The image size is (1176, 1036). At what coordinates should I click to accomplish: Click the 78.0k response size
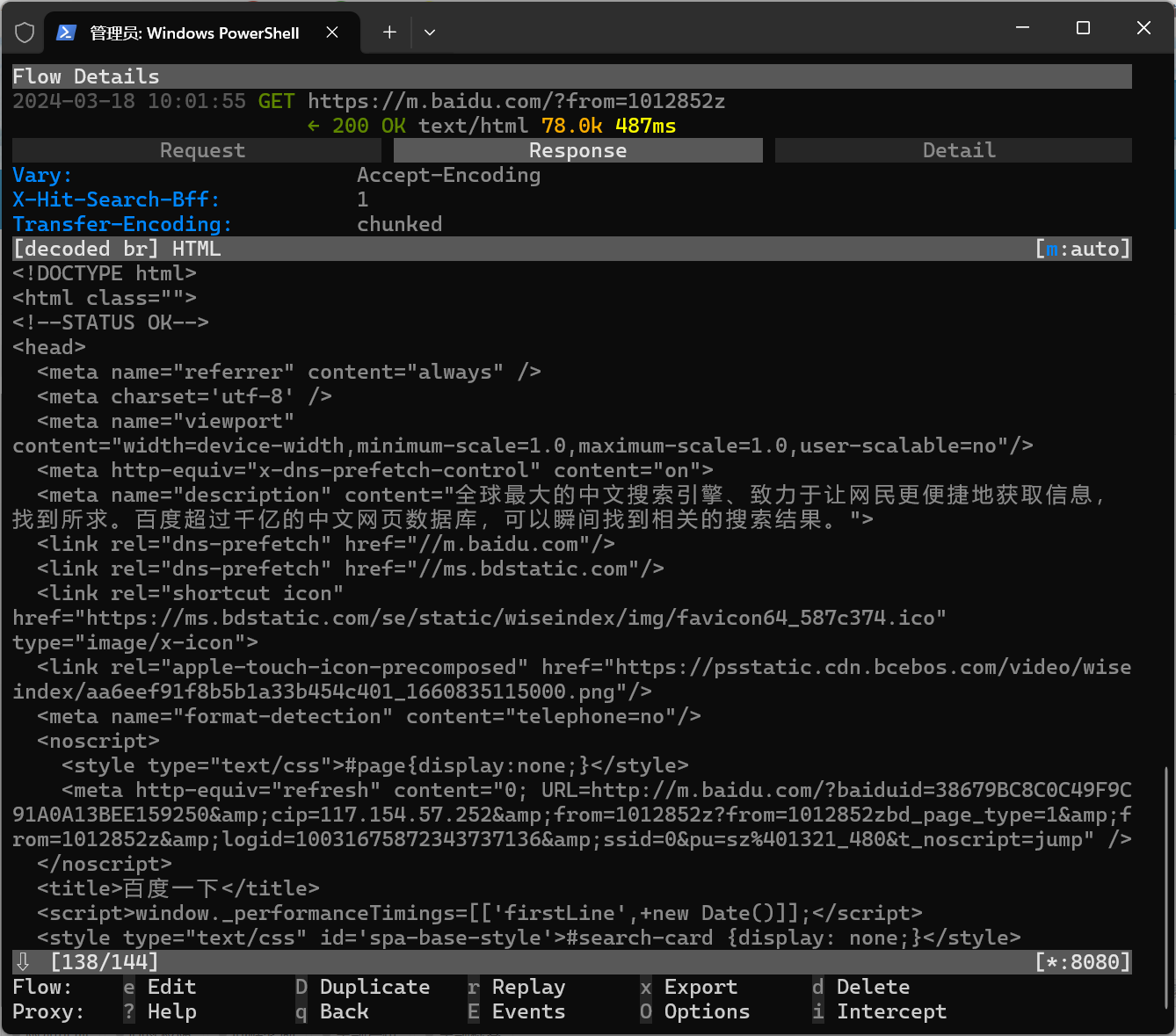click(571, 126)
